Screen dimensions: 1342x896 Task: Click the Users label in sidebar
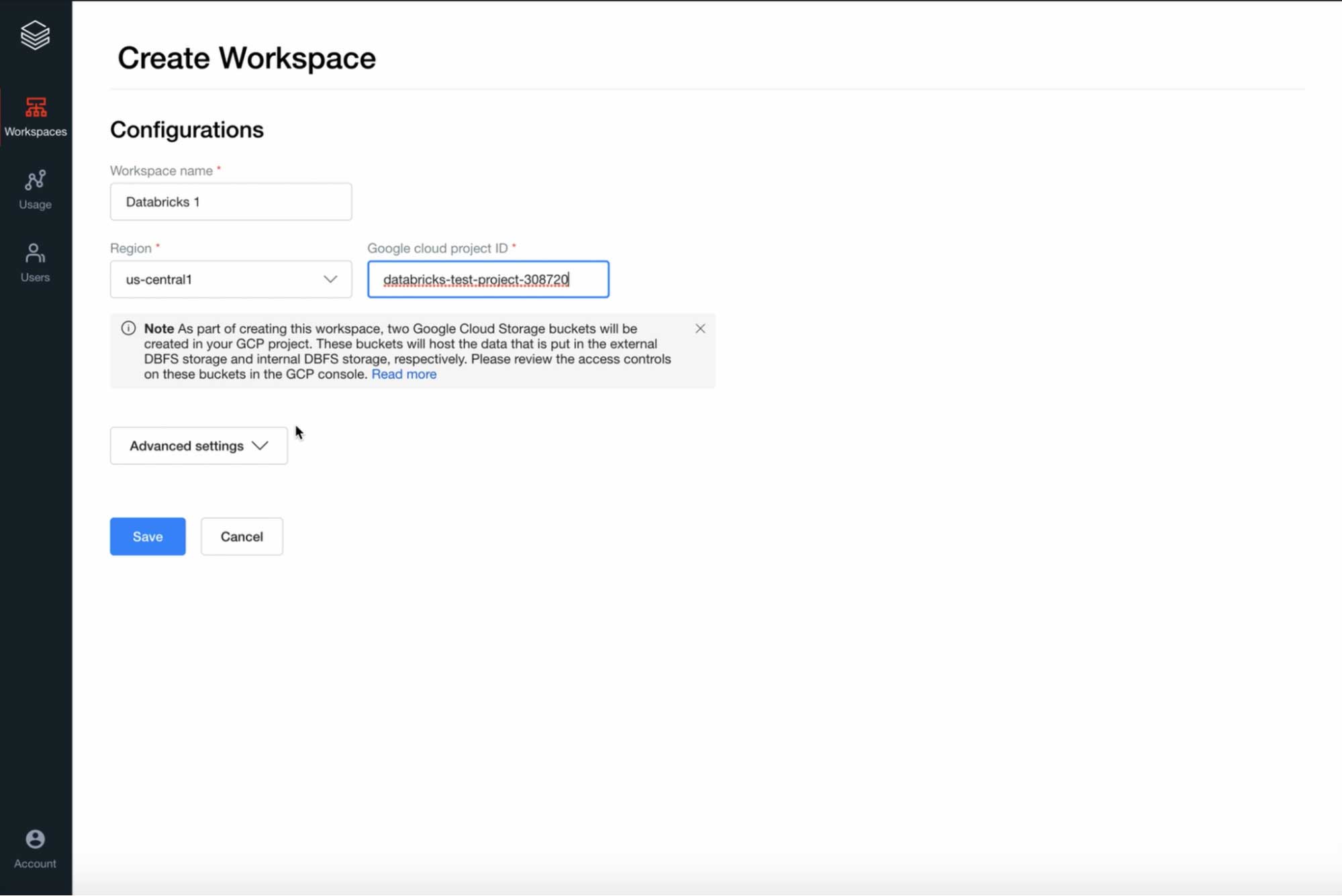(35, 277)
